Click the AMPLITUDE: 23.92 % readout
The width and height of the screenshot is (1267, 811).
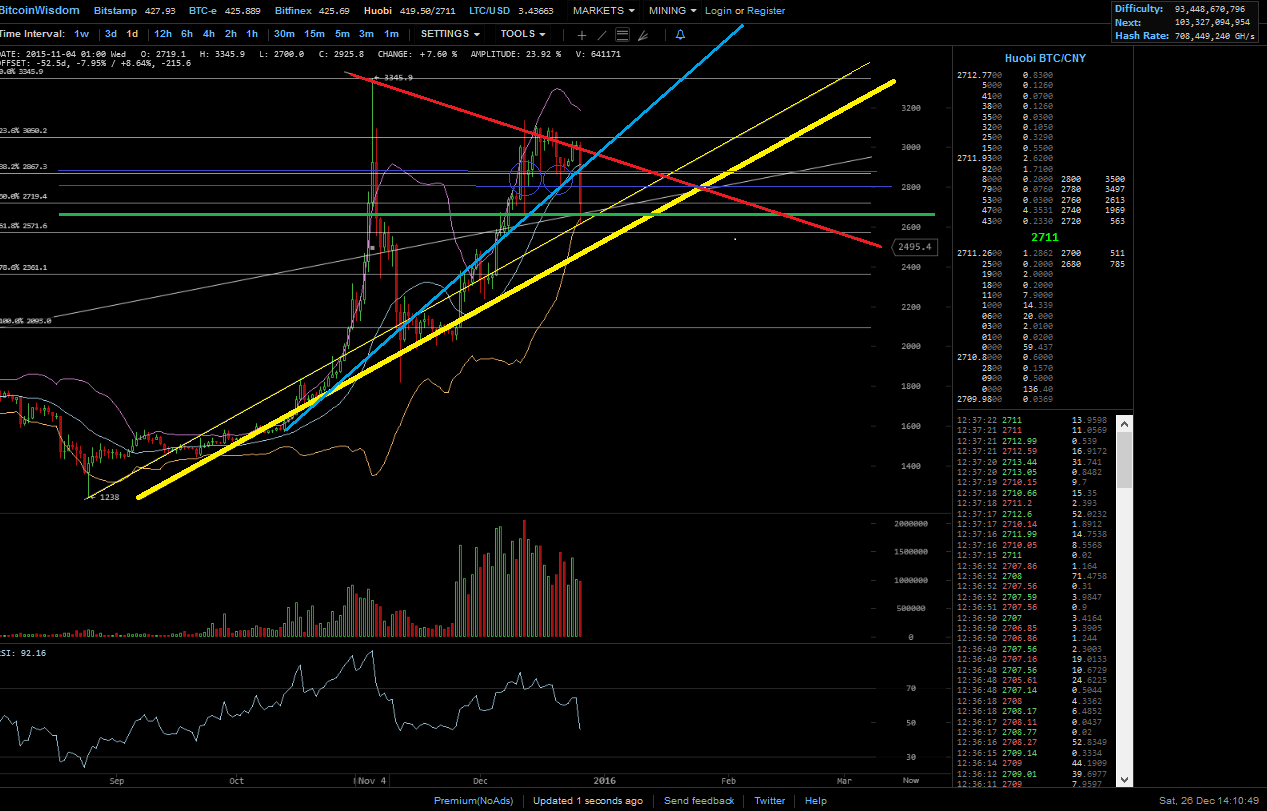(515, 54)
